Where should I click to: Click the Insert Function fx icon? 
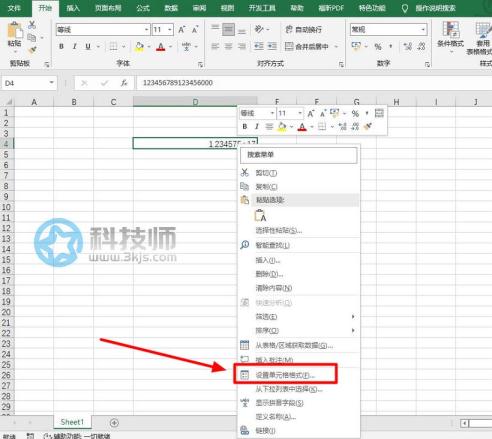124,83
